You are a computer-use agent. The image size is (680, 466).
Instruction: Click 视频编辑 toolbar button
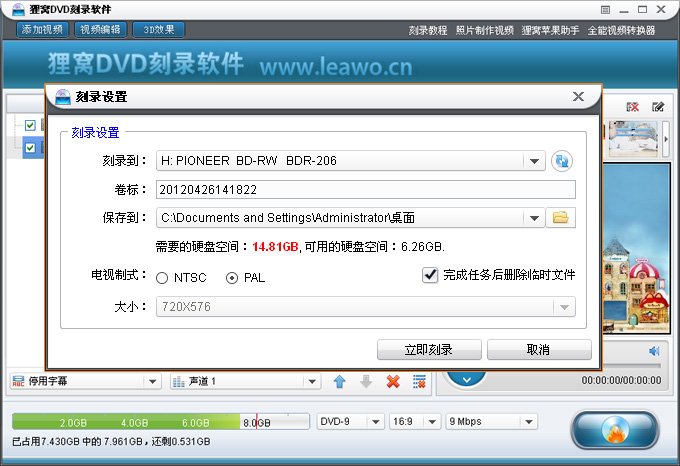click(x=101, y=29)
